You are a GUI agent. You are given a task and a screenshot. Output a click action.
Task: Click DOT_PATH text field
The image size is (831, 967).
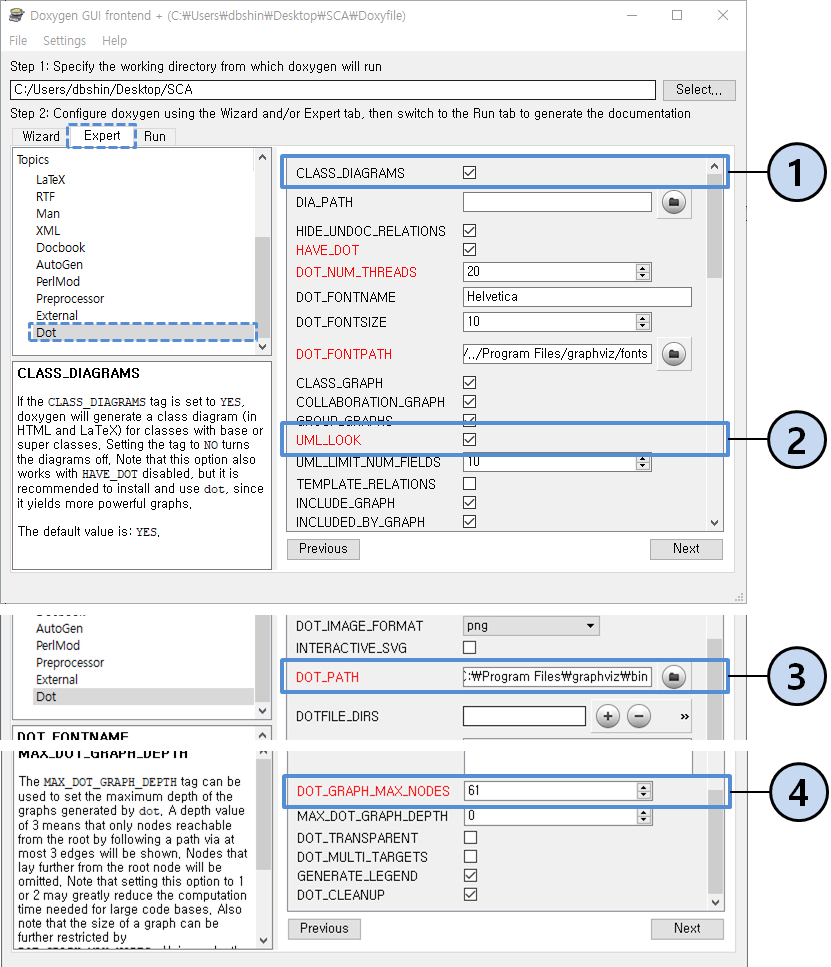click(x=557, y=677)
